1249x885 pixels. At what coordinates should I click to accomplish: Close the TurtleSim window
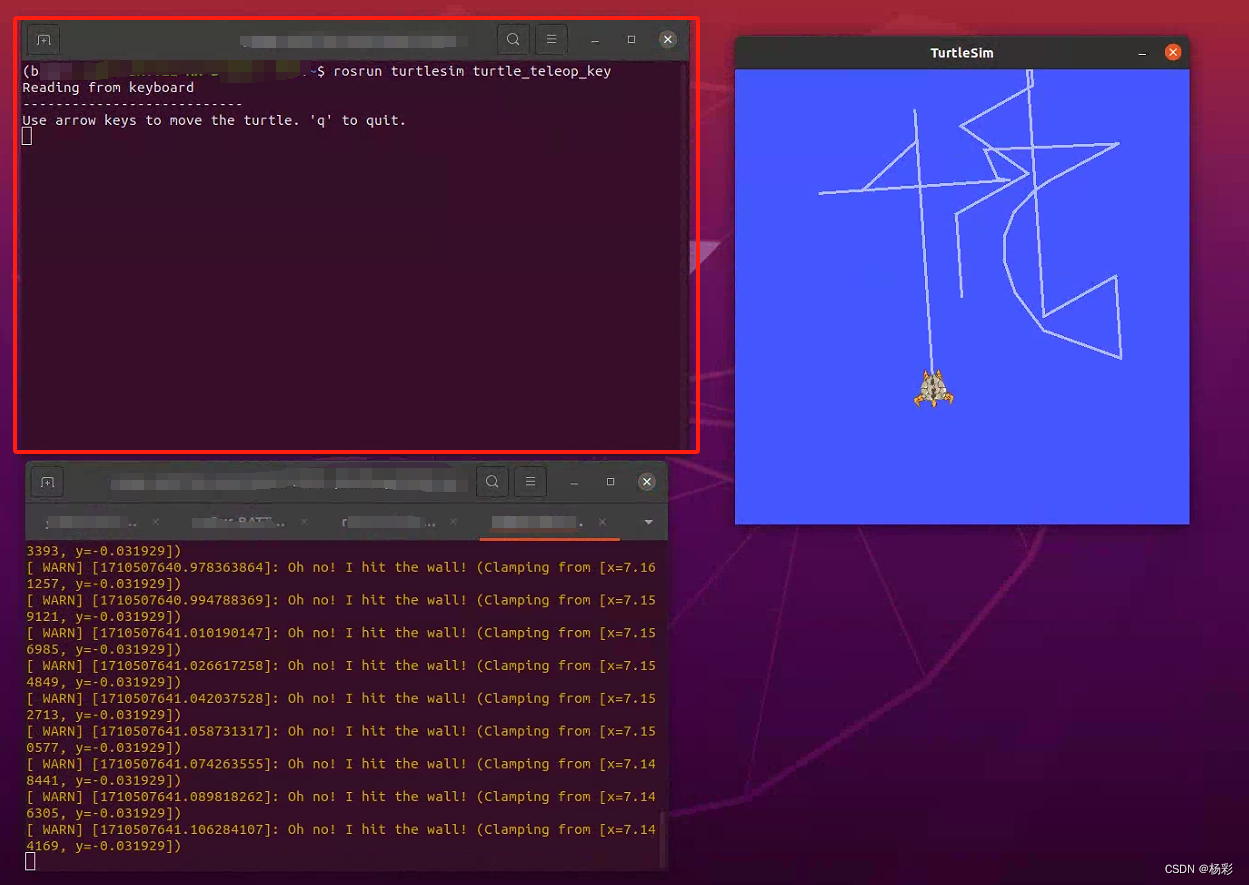tap(1173, 53)
